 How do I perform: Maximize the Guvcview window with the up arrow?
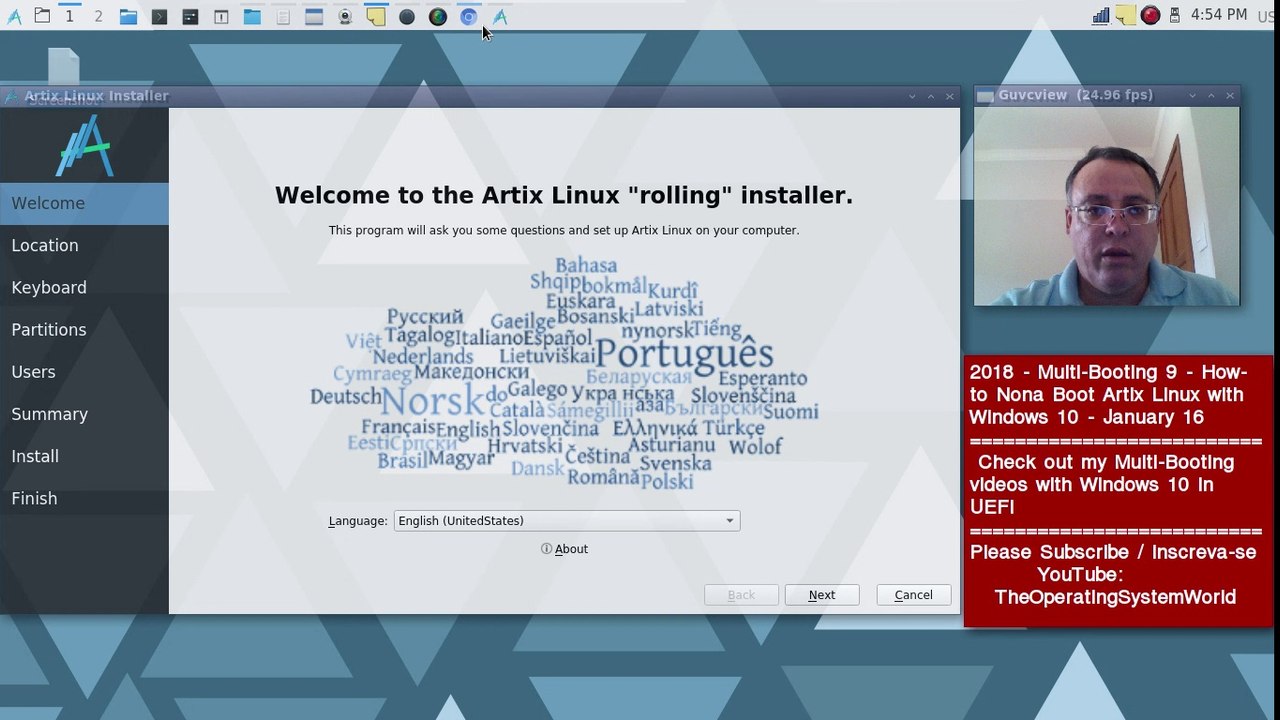(x=1211, y=96)
